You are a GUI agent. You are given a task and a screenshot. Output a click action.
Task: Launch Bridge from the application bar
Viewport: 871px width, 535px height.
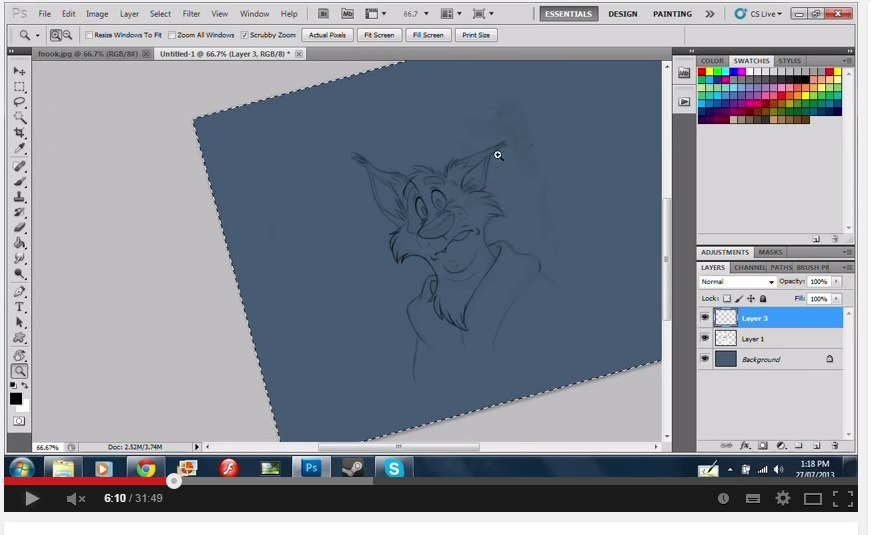point(323,14)
